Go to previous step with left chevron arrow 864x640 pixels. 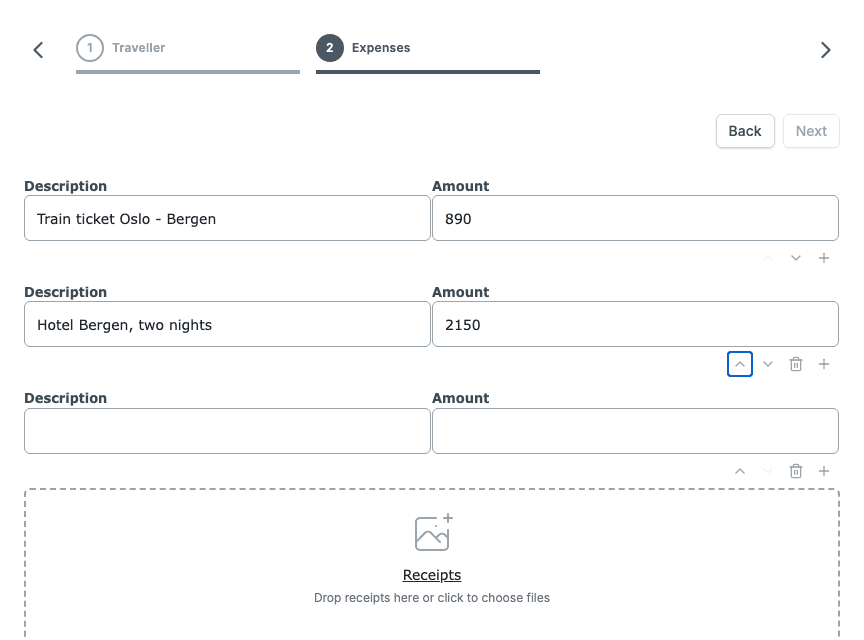(x=38, y=50)
